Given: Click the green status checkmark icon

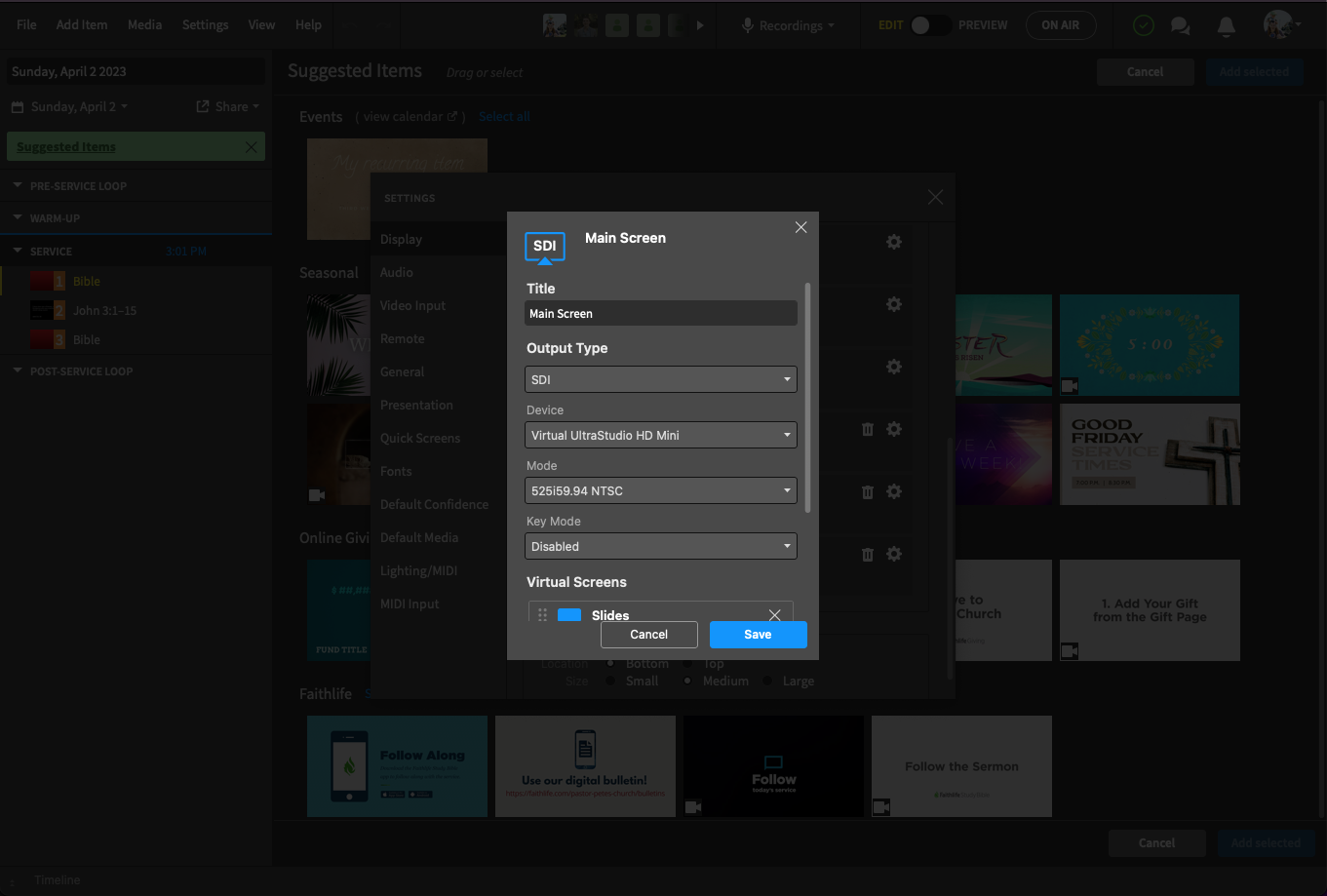Looking at the screenshot, I should click(1144, 26).
